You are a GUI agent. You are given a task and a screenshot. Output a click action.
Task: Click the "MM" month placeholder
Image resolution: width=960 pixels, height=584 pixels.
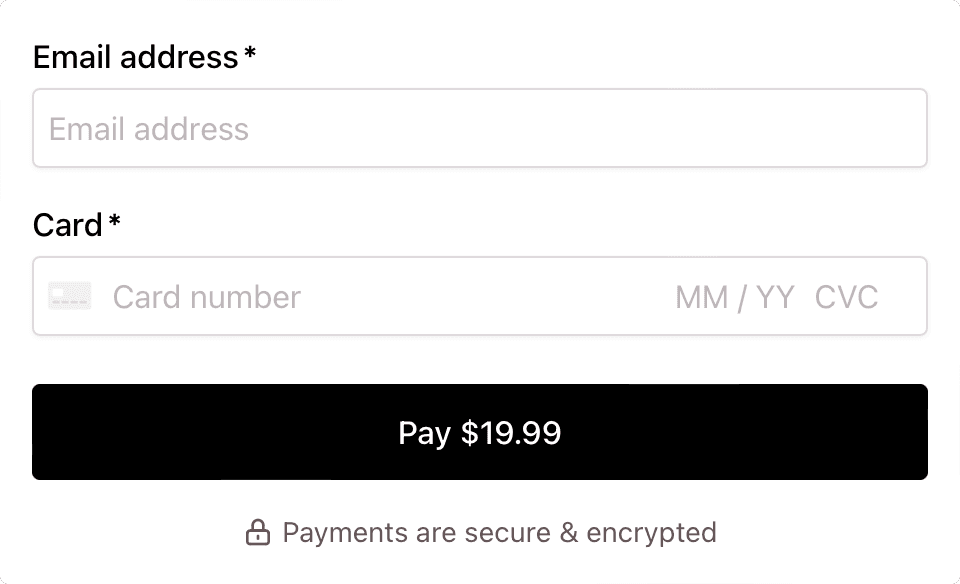[701, 297]
